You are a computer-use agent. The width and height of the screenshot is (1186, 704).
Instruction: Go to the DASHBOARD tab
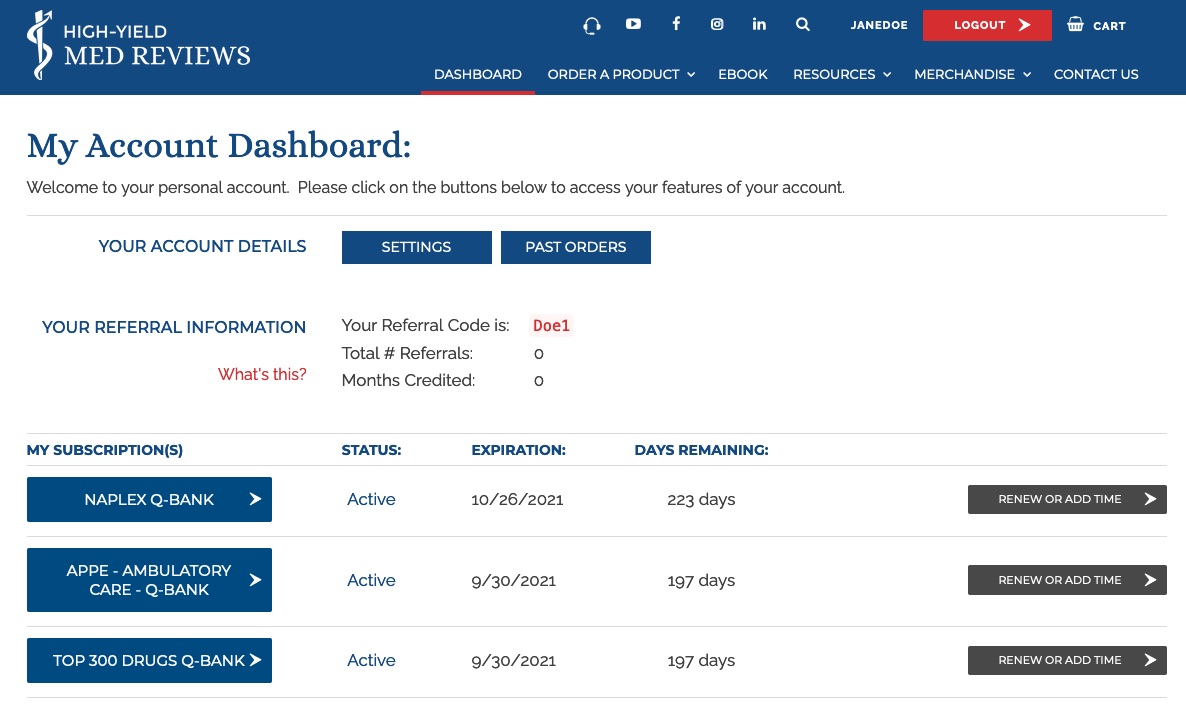coord(478,74)
